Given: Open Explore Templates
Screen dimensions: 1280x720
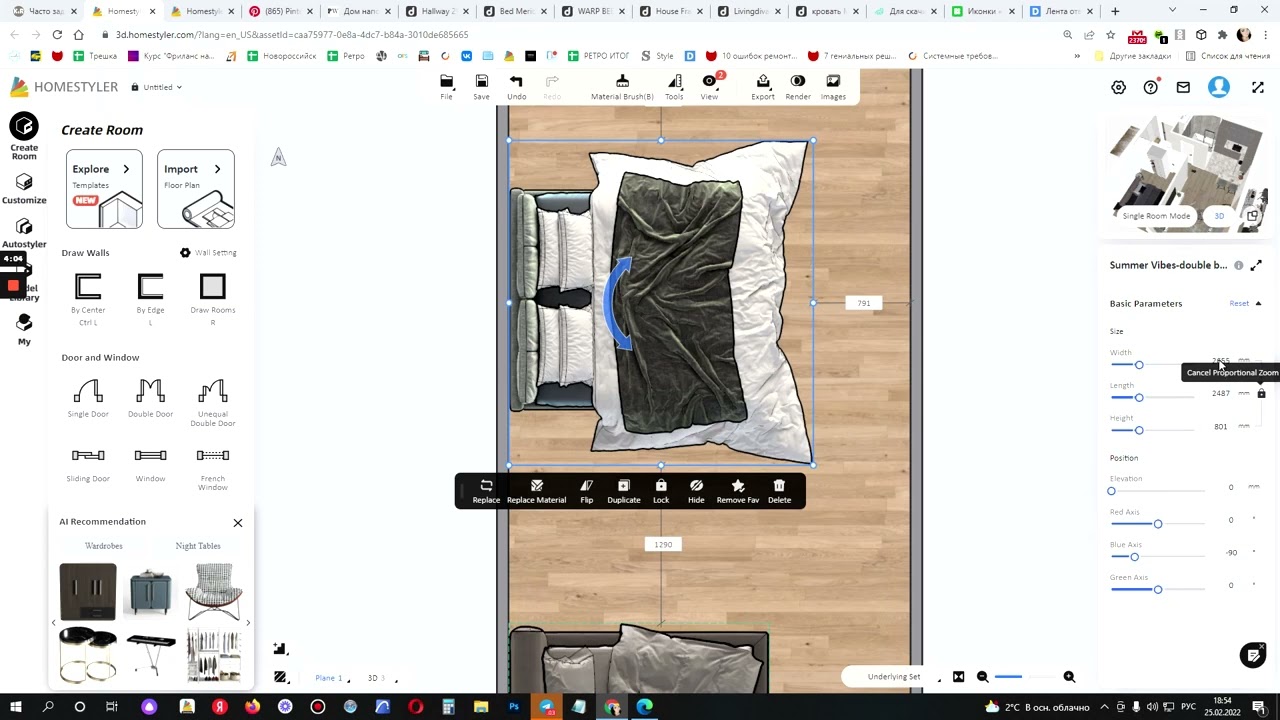Looking at the screenshot, I should 104,189.
